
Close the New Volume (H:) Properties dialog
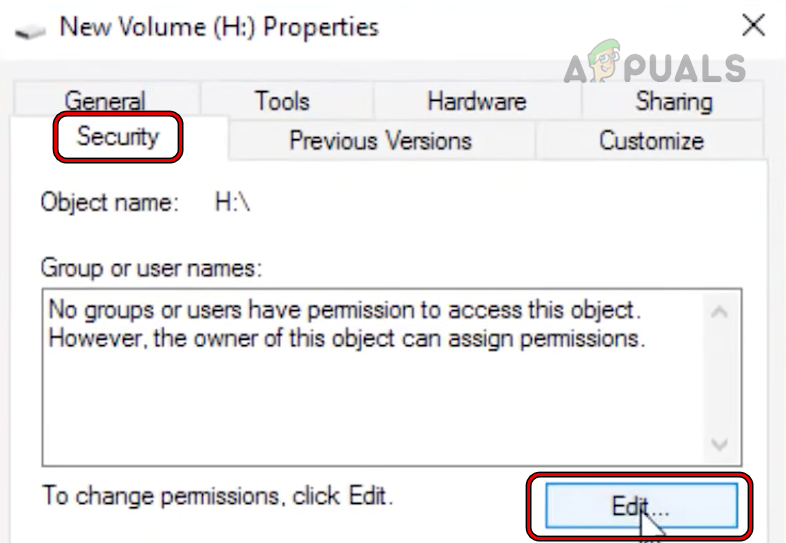(752, 25)
